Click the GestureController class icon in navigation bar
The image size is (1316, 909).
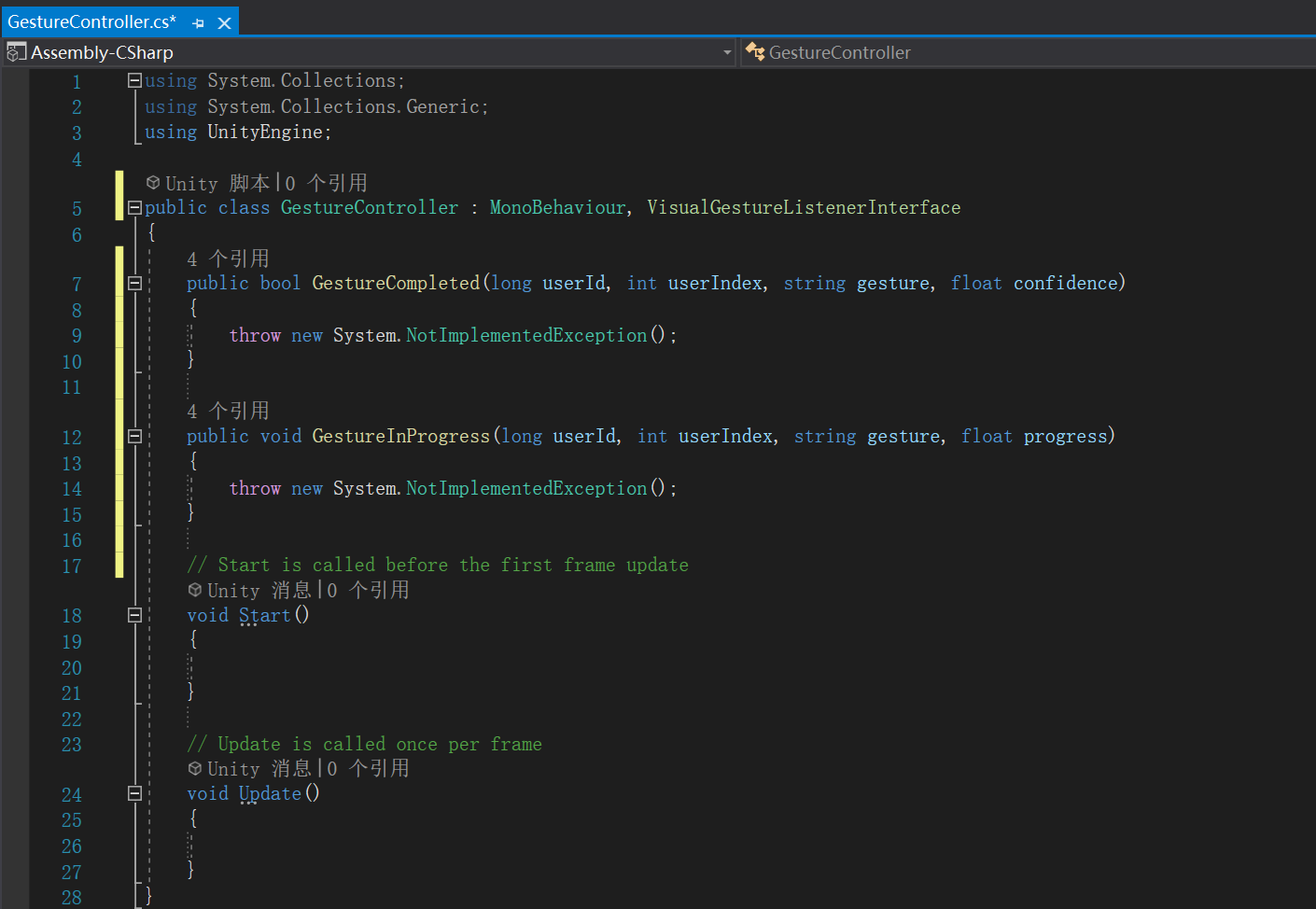(754, 52)
